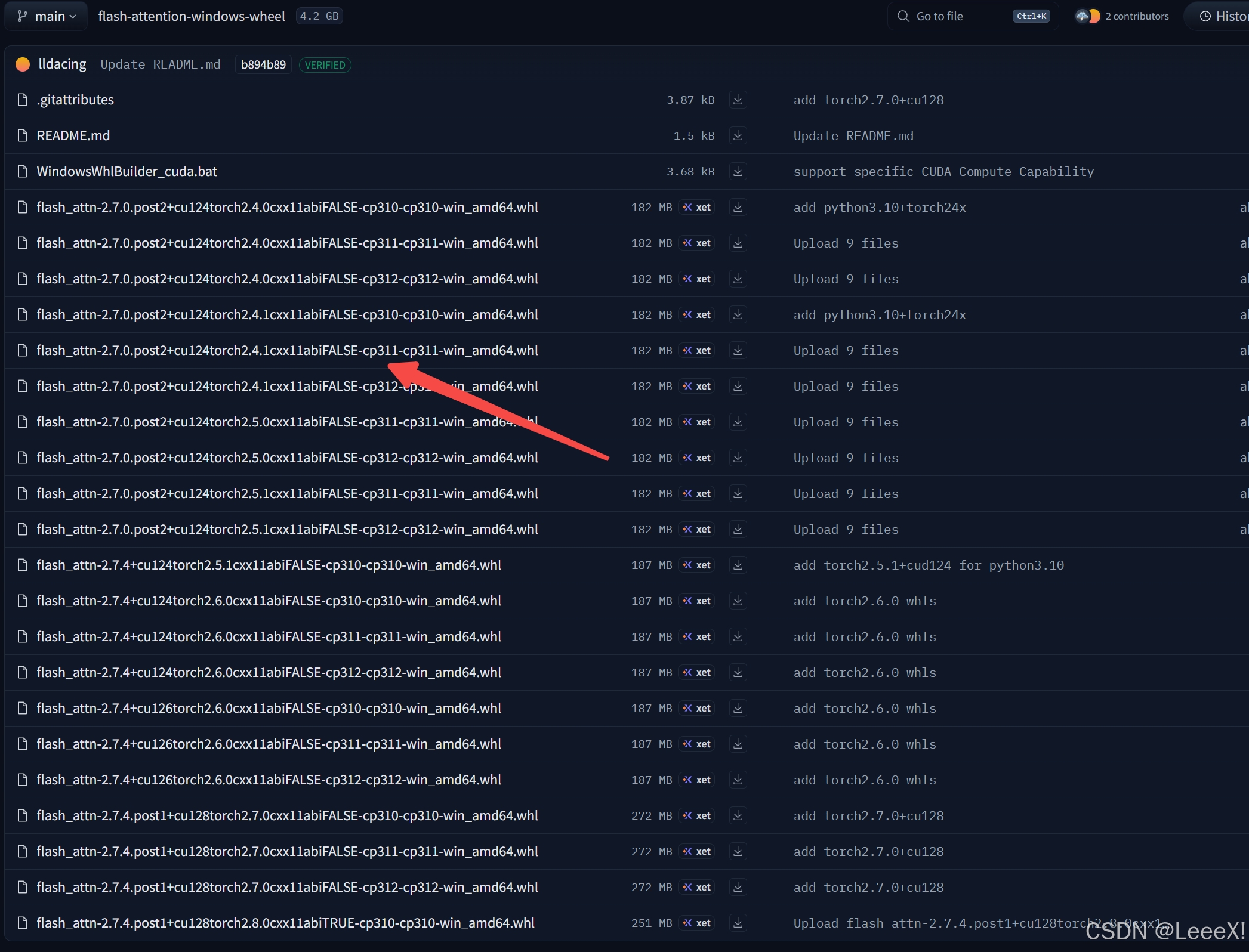Download the 251 MB torch2.8.0 wheel
This screenshot has width=1249, height=952.
click(738, 923)
